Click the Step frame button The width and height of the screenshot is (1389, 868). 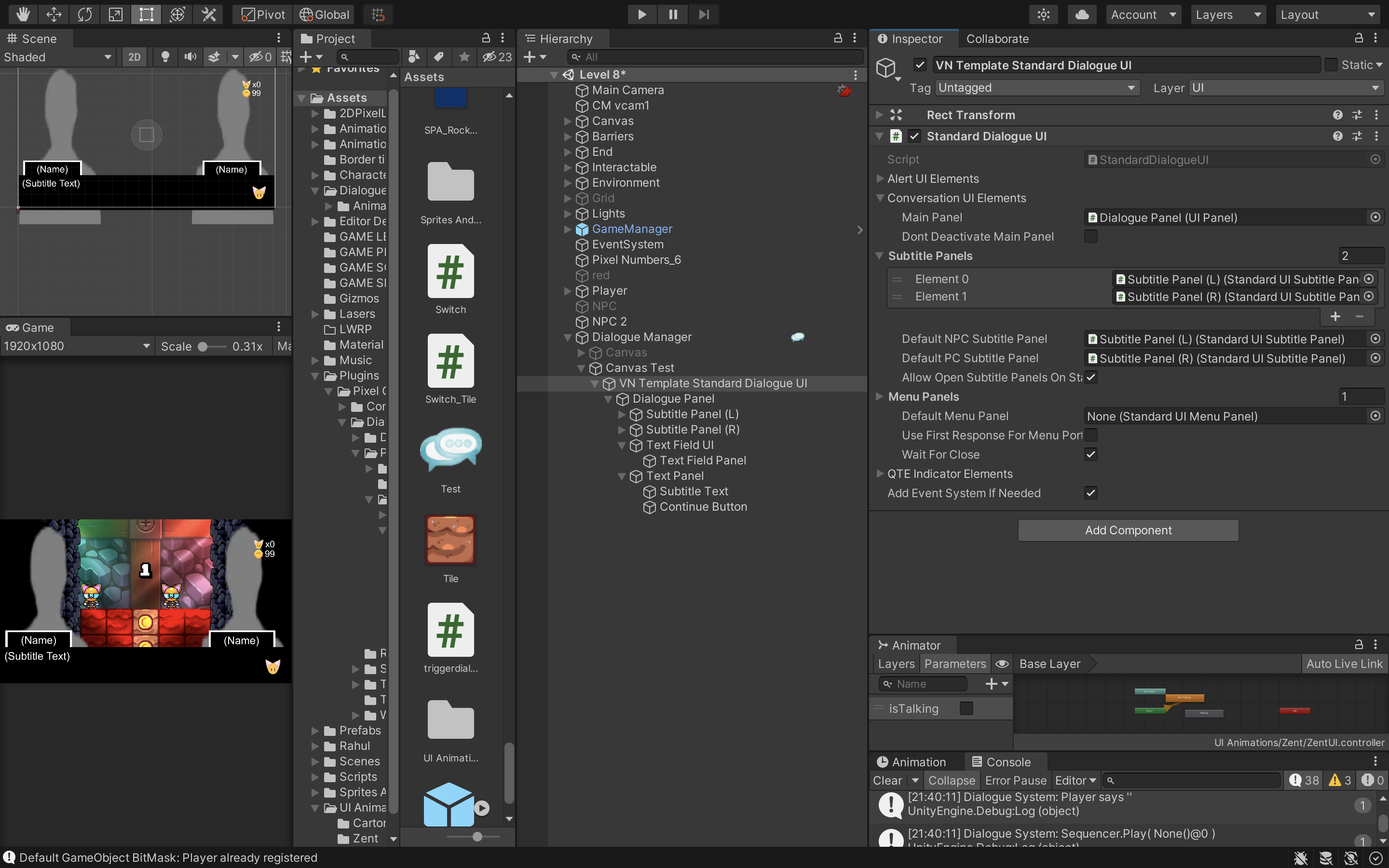(x=704, y=14)
